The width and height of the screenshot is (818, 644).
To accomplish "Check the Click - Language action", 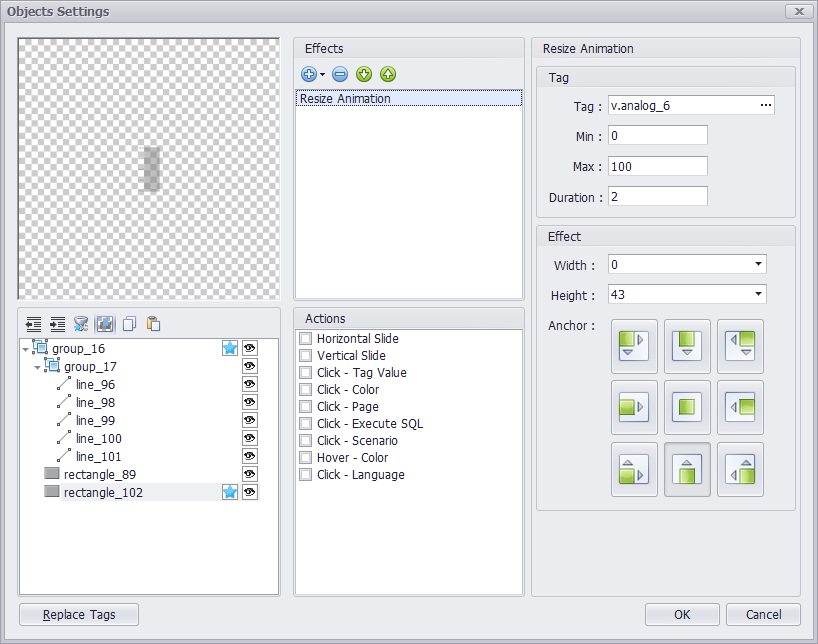I will 306,474.
